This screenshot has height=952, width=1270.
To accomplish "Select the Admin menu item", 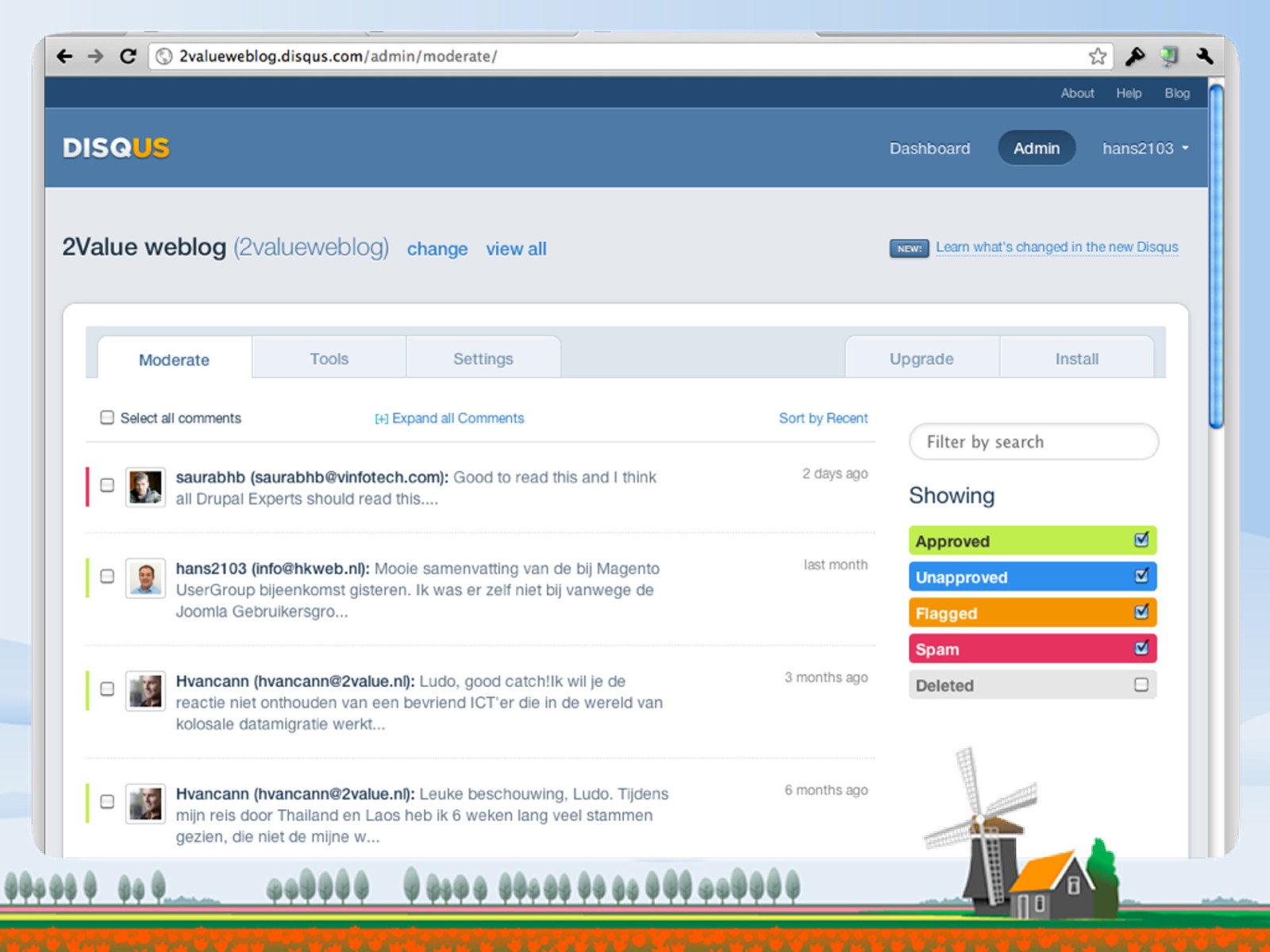I will pyautogui.click(x=1037, y=148).
